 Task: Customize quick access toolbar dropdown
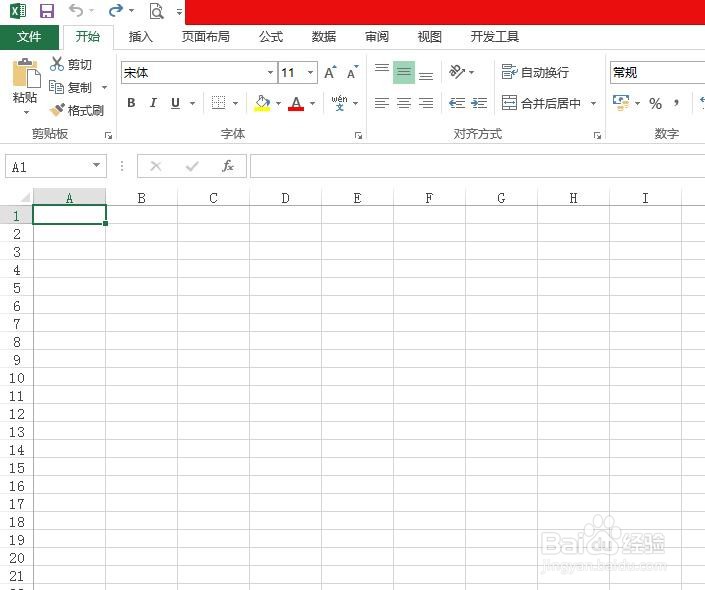pyautogui.click(x=179, y=11)
